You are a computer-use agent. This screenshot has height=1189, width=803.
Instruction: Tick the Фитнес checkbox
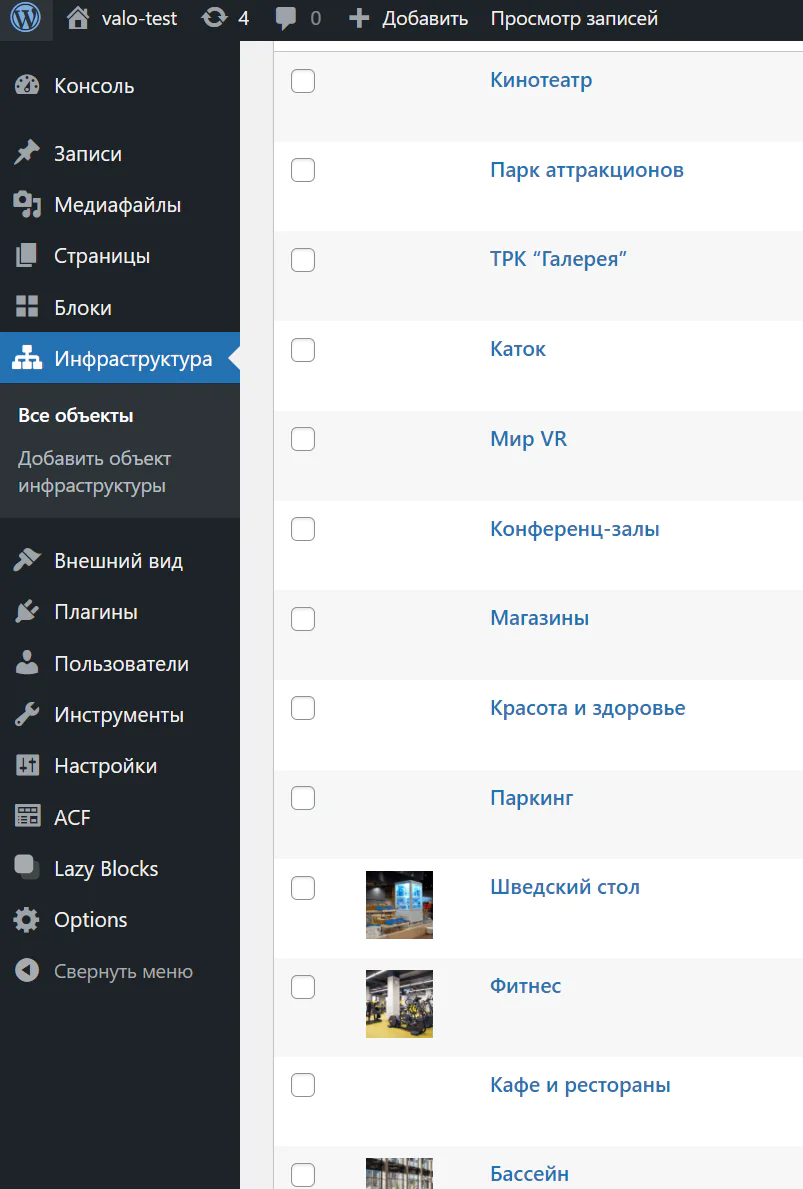[303, 987]
